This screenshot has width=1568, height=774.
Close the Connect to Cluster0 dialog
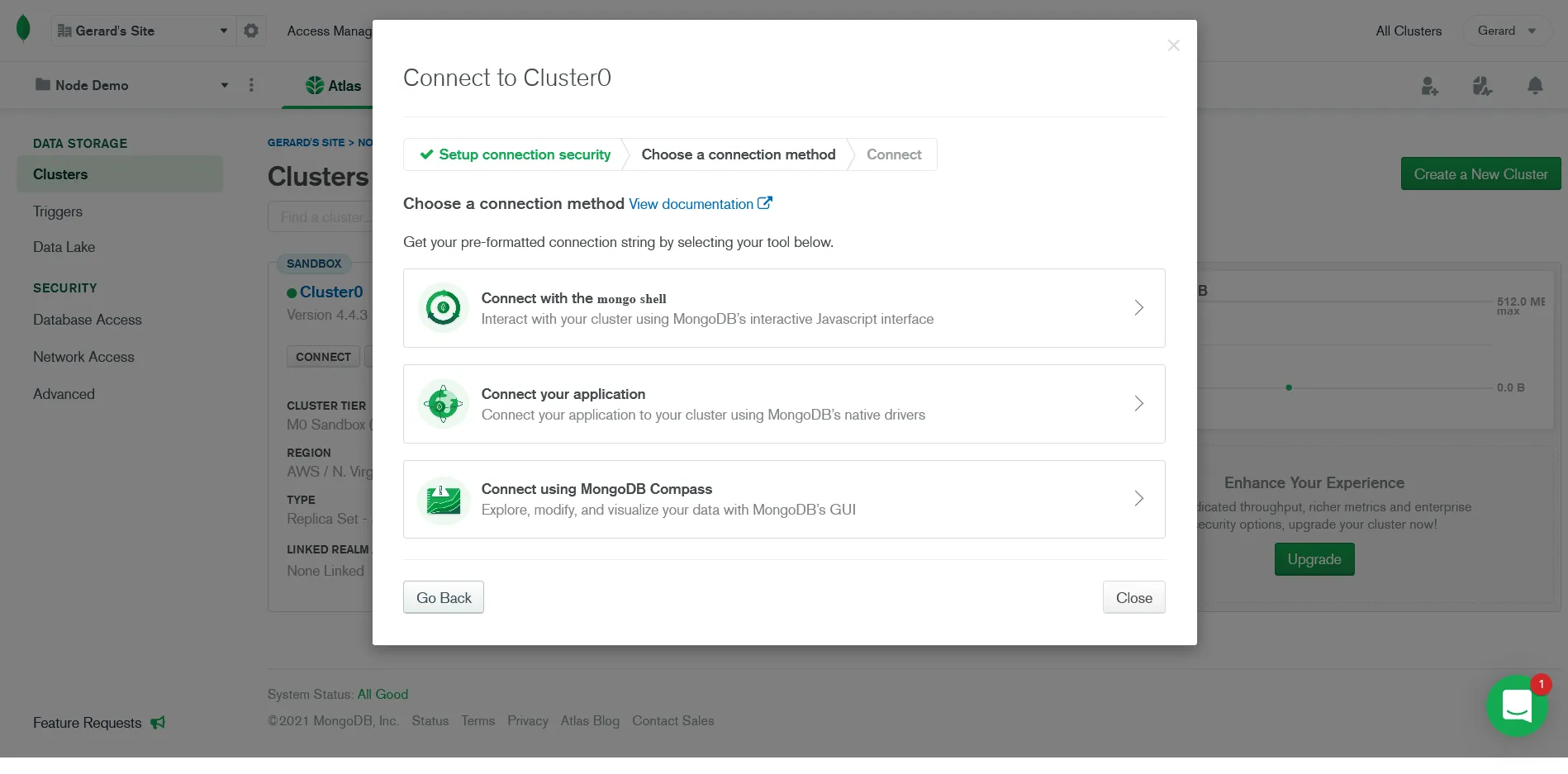pyautogui.click(x=1173, y=45)
